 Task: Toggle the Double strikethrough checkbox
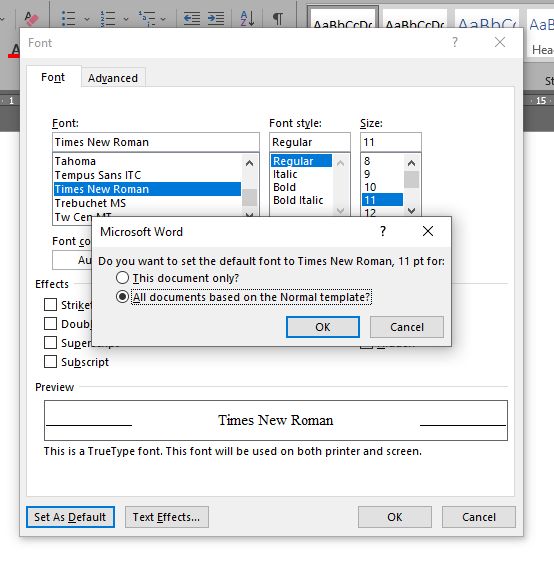(50, 324)
